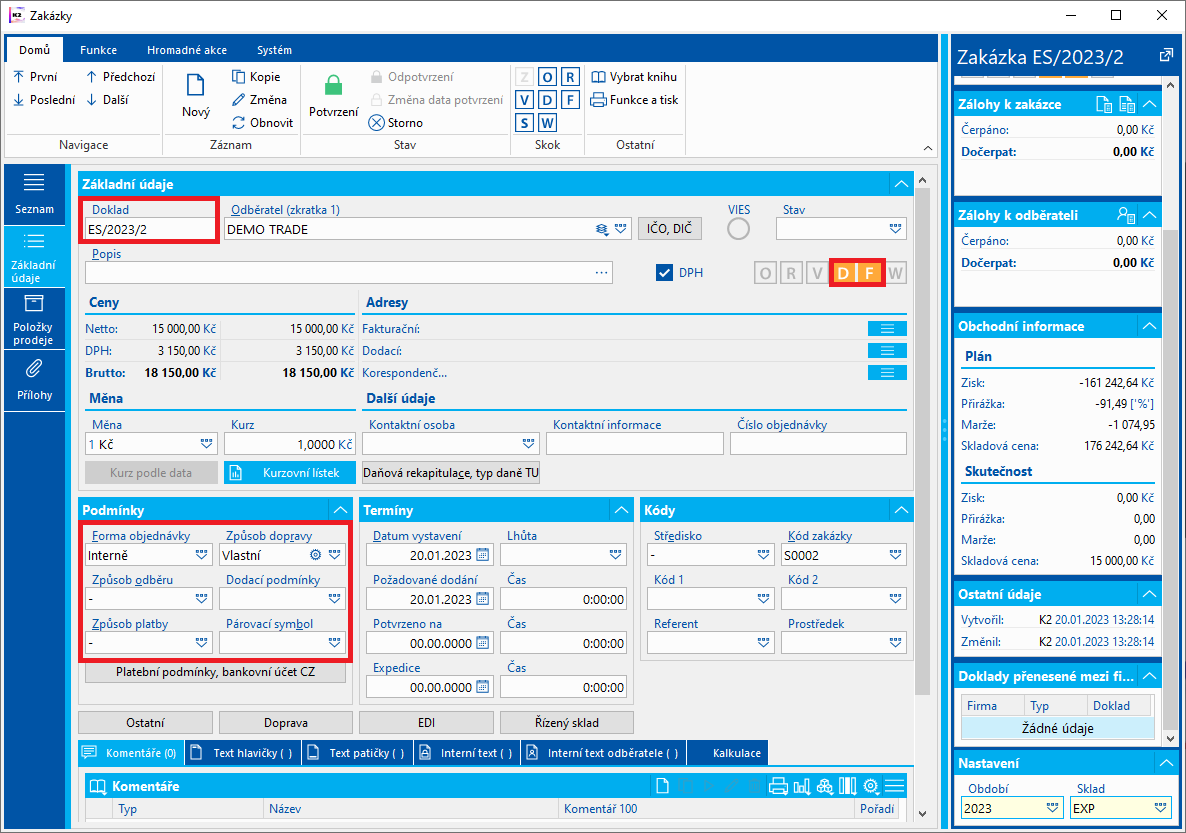Jump to document S in Skok group
Screen dimensions: 1186x833
(x=524, y=123)
